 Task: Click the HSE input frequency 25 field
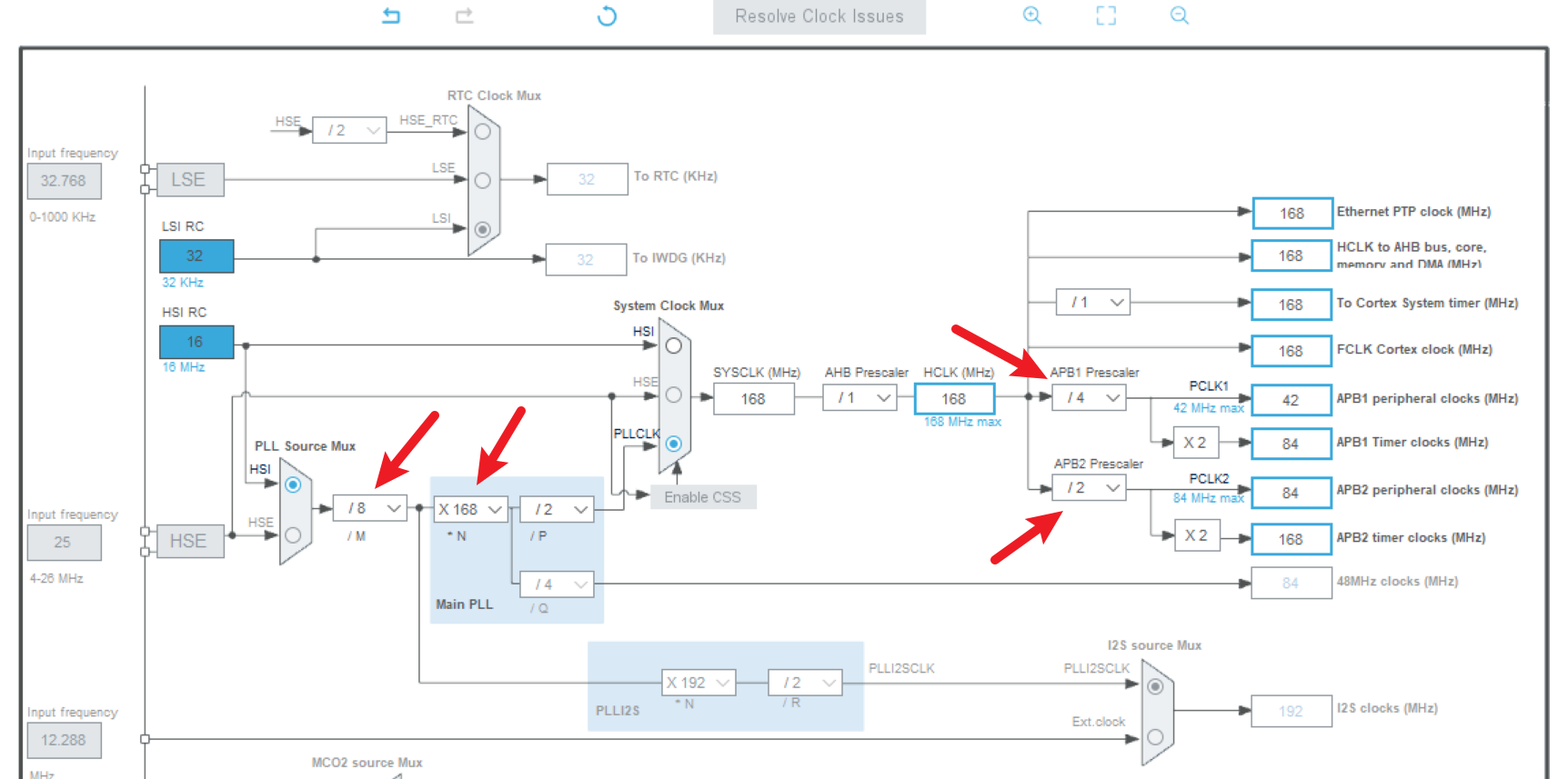(x=64, y=543)
